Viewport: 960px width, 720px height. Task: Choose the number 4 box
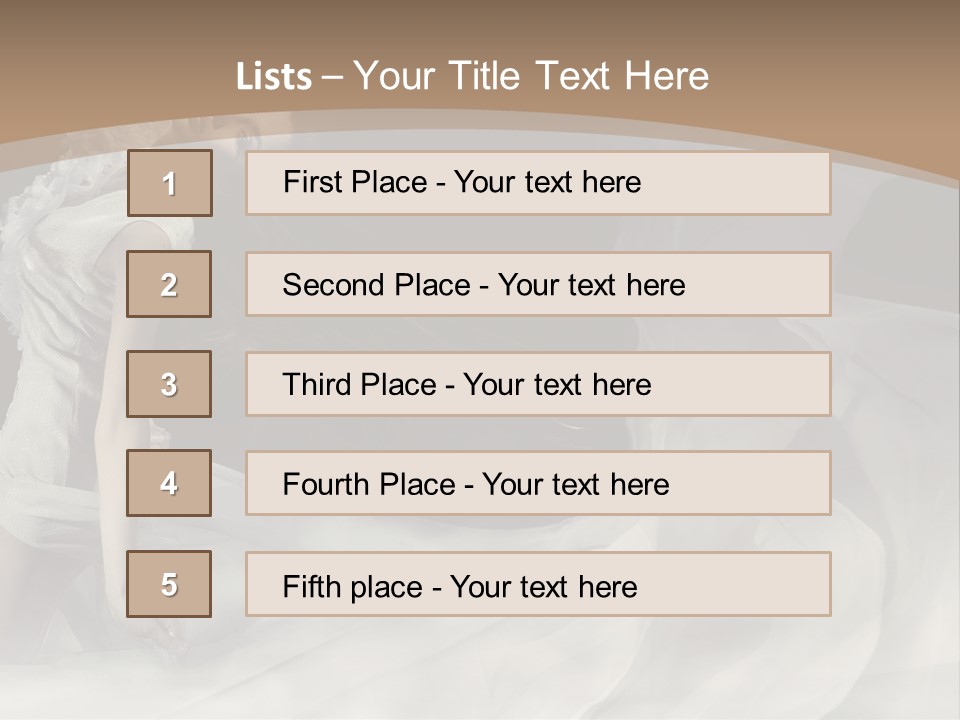tap(170, 483)
